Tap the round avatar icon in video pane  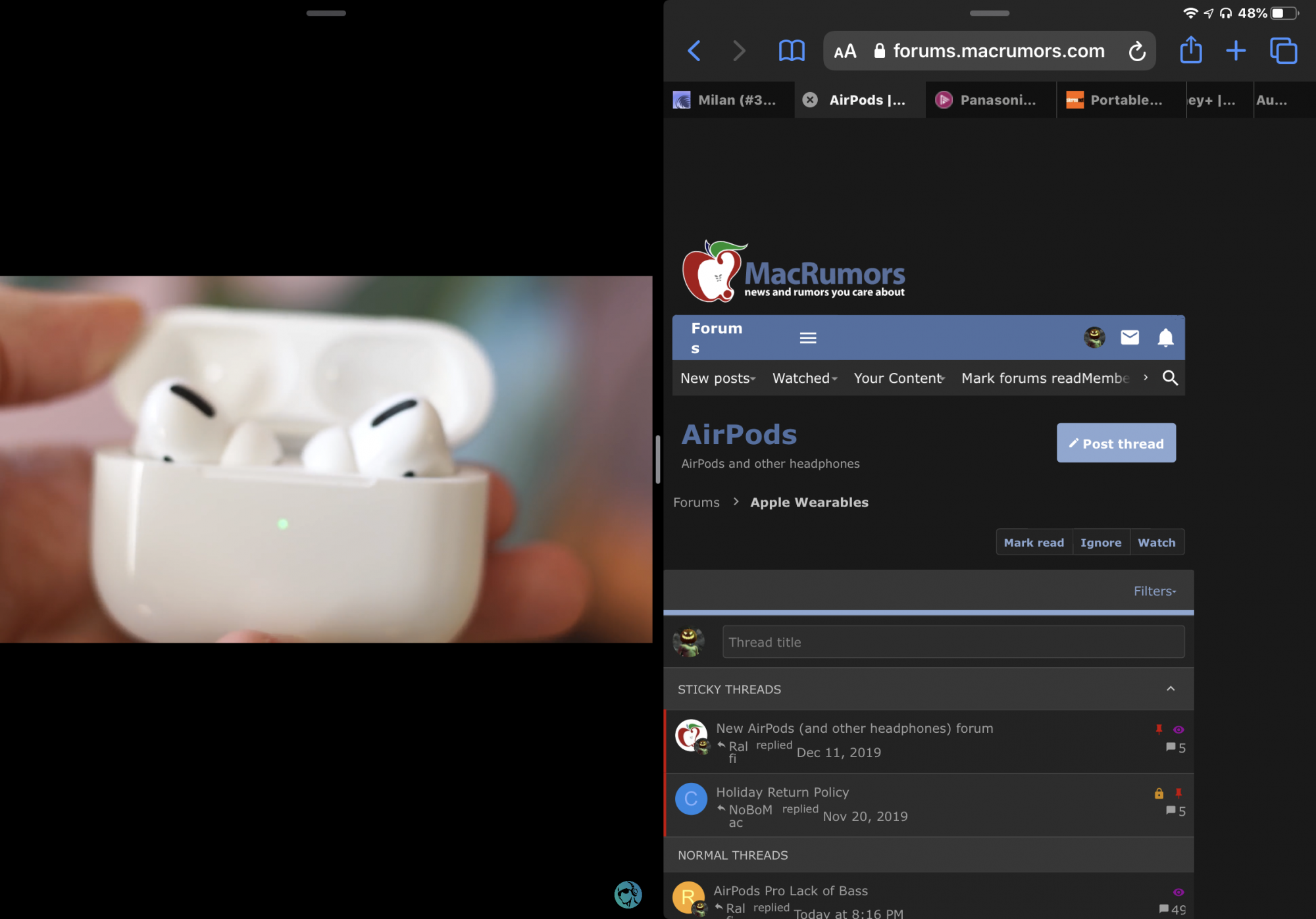click(628, 895)
